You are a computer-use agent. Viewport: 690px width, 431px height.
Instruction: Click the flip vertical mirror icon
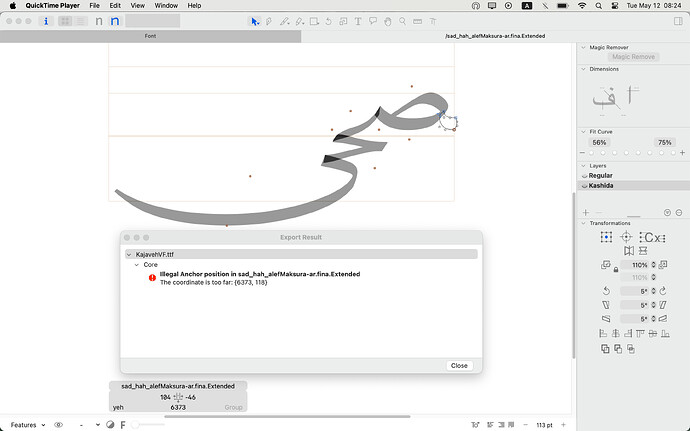pos(643,251)
